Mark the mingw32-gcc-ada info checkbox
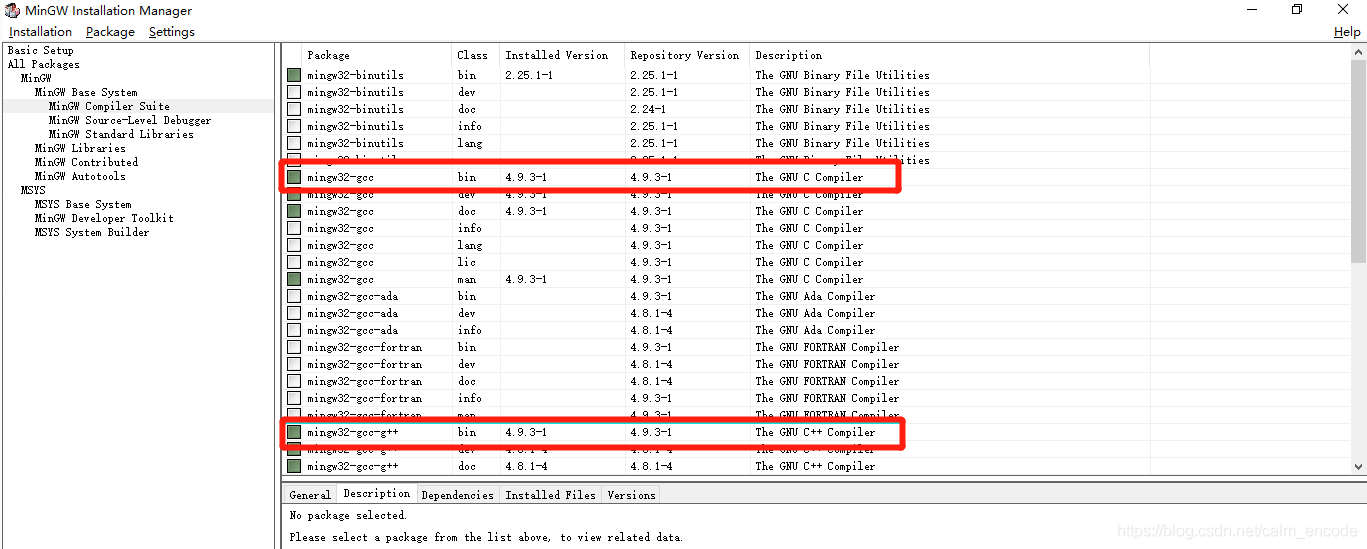 [294, 330]
